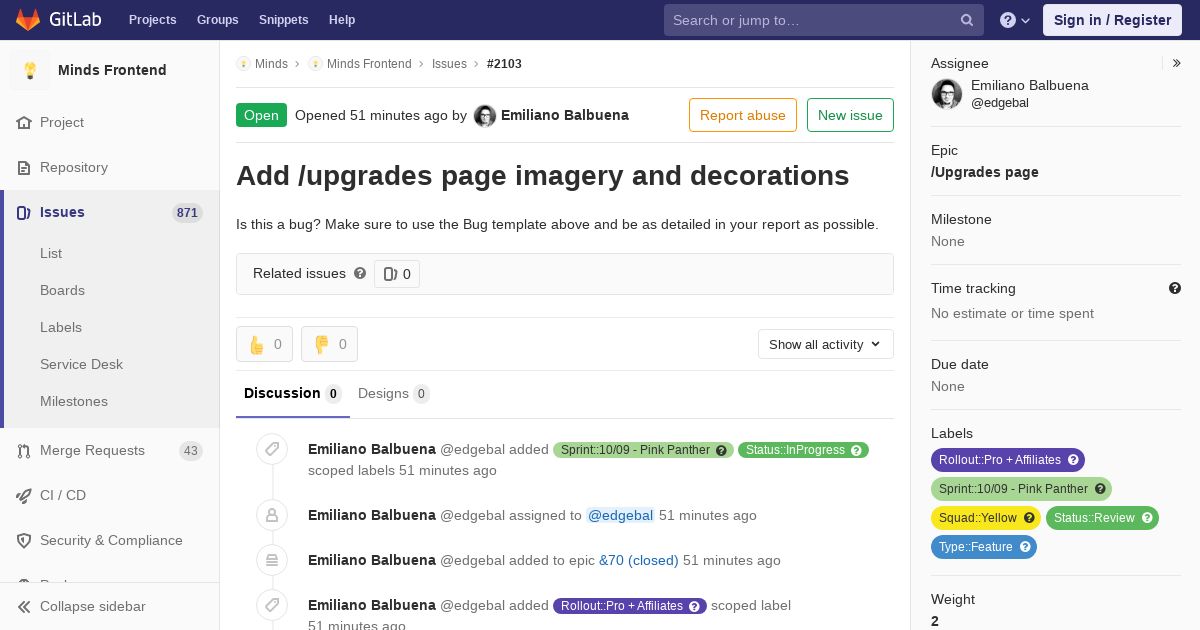
Task: Click the Time tracking help icon
Action: coord(1175,288)
